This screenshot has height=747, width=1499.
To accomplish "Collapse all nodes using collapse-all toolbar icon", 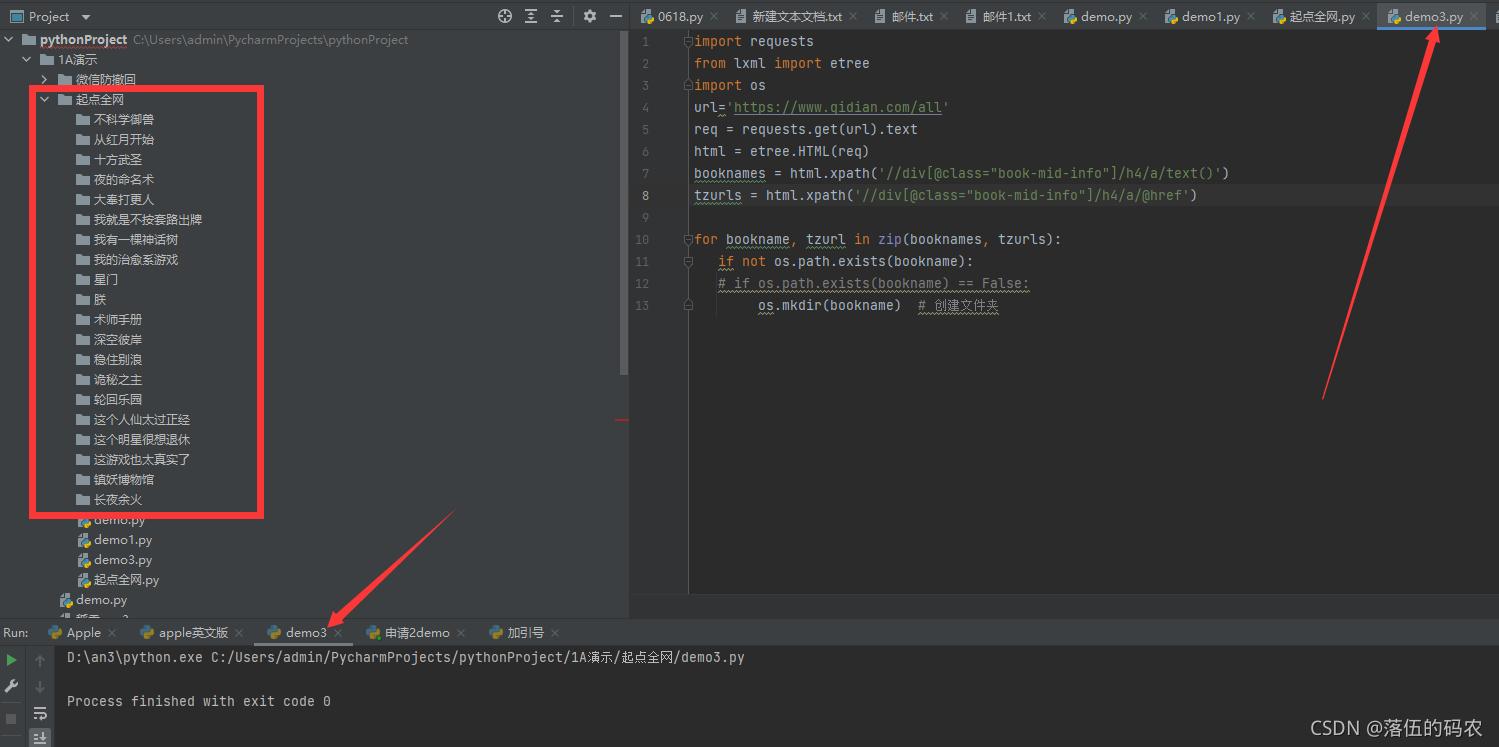I will pos(556,16).
